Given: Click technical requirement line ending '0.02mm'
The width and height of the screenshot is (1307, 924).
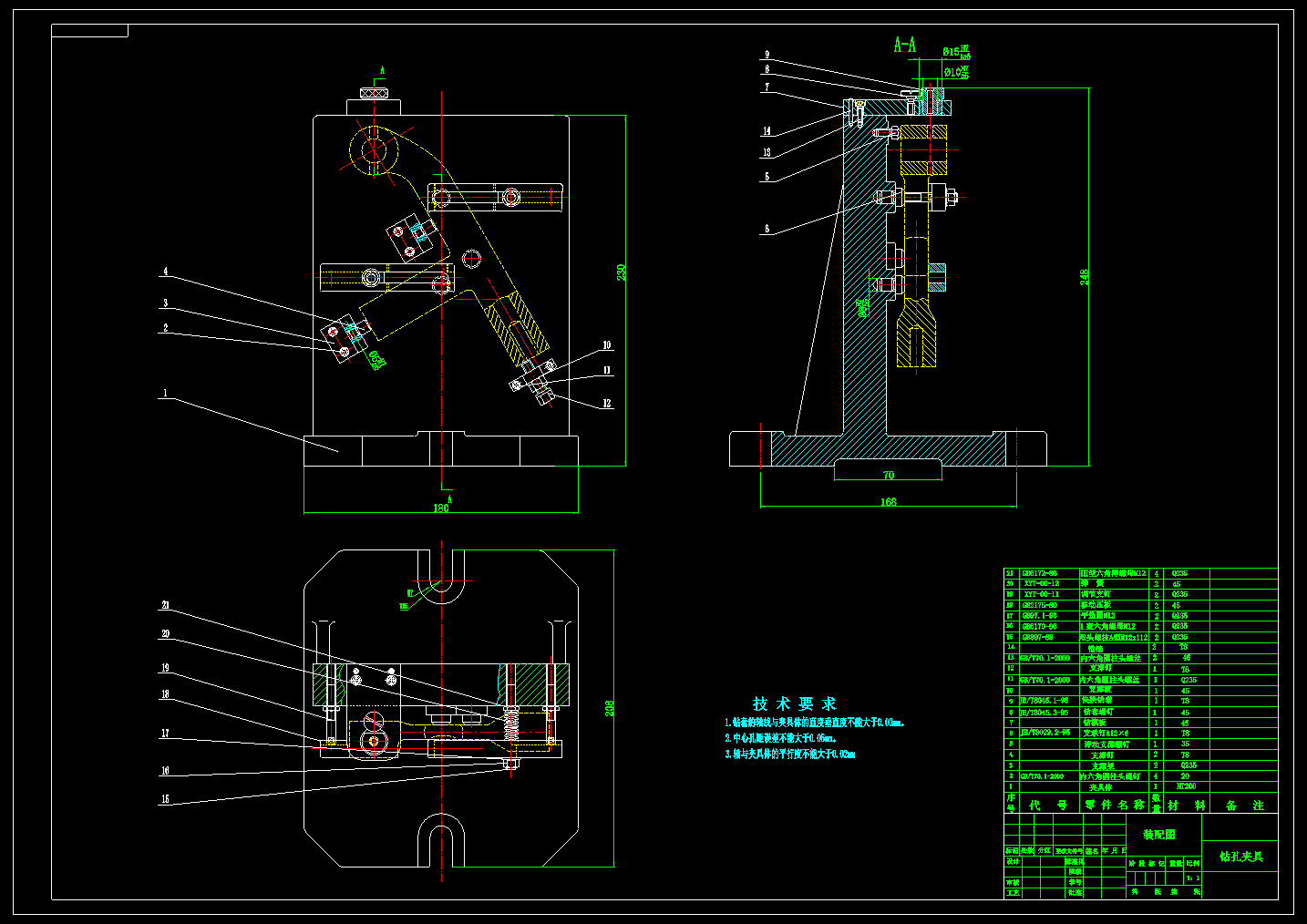Looking at the screenshot, I should coord(790,755).
